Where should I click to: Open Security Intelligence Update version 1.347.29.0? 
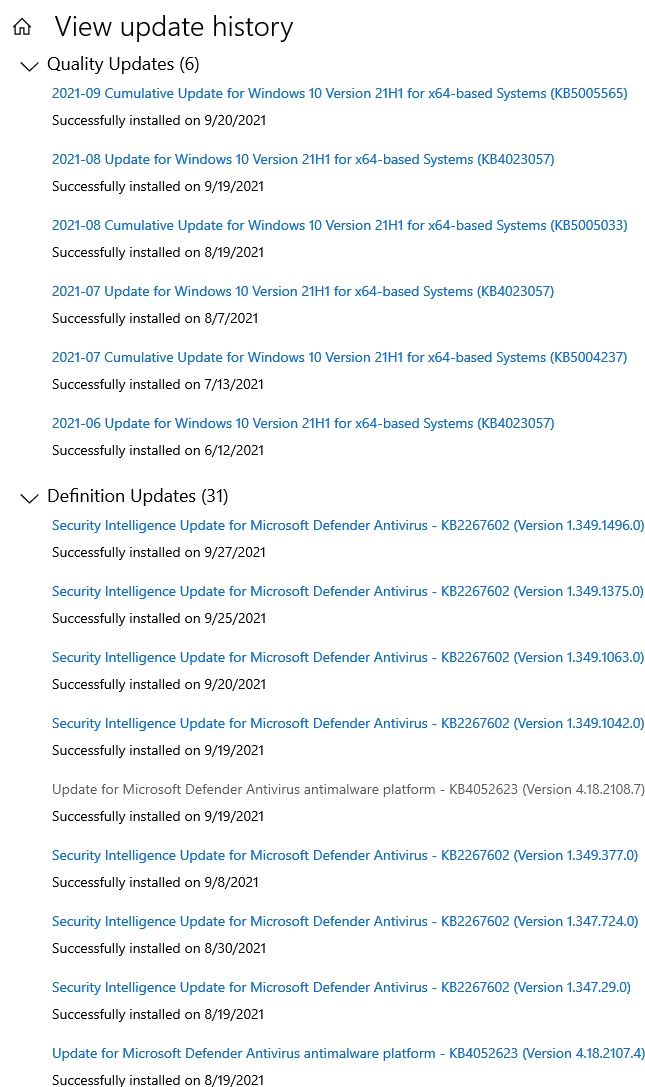341,987
